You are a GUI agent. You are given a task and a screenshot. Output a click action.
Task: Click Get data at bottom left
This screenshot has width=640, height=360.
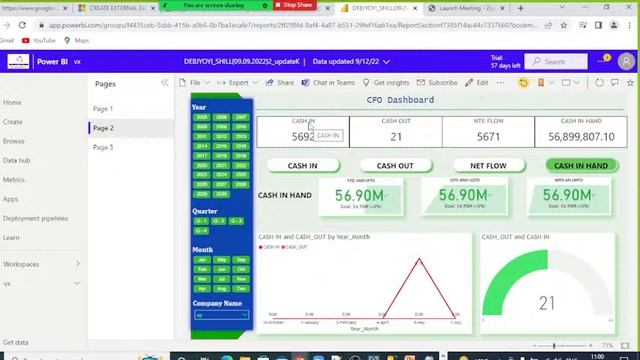[x=16, y=342]
